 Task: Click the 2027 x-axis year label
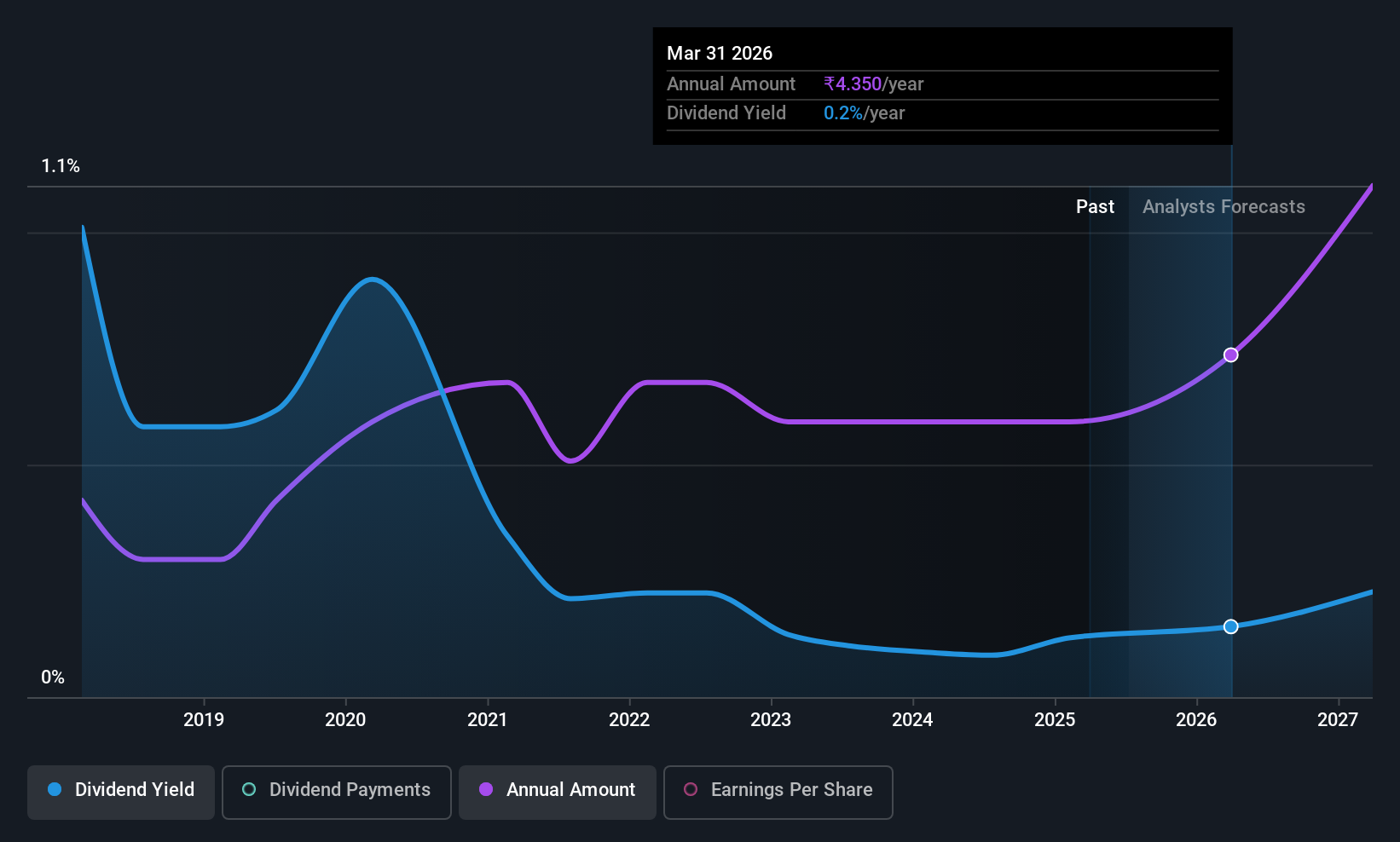(1338, 720)
